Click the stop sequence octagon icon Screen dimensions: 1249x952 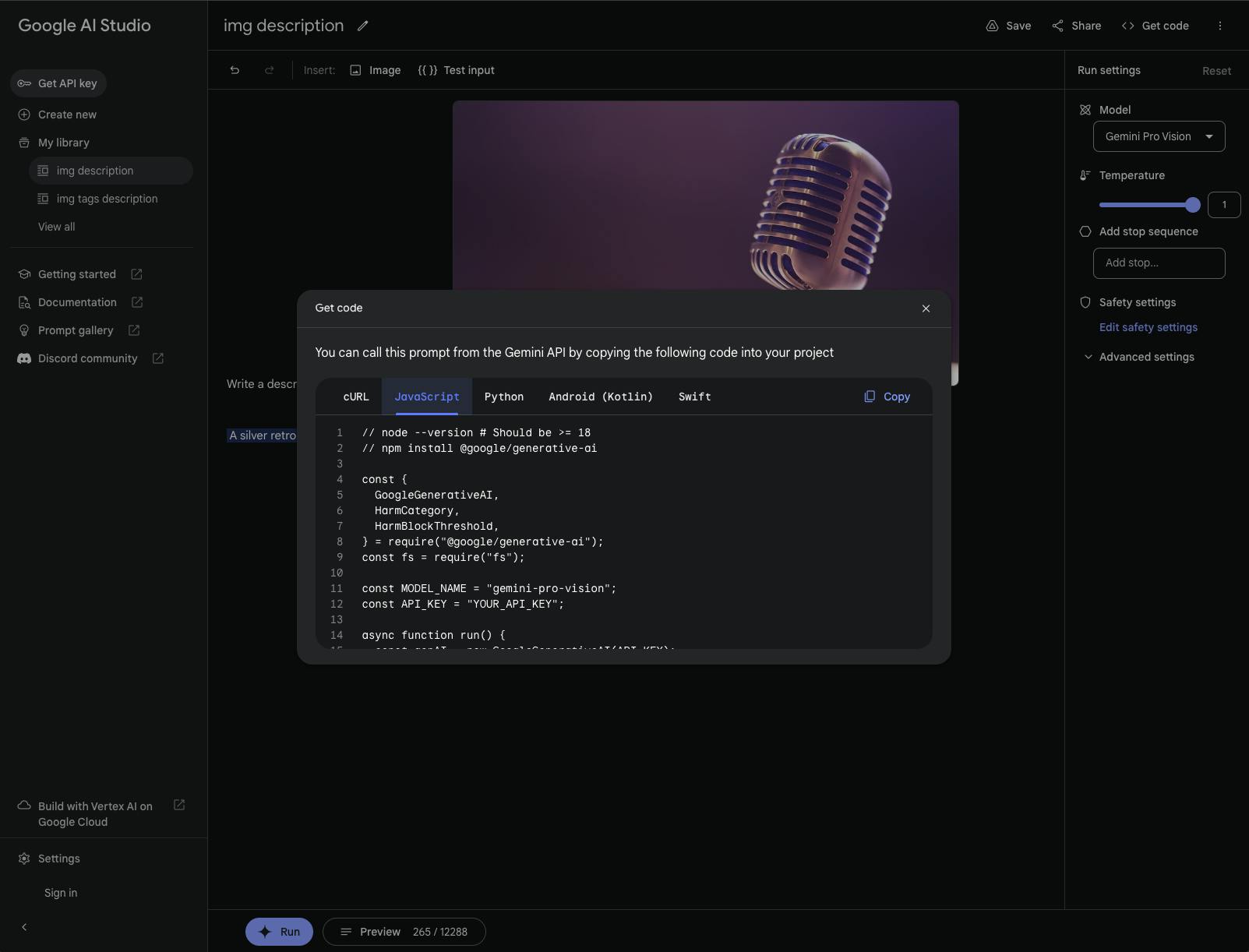1085,231
